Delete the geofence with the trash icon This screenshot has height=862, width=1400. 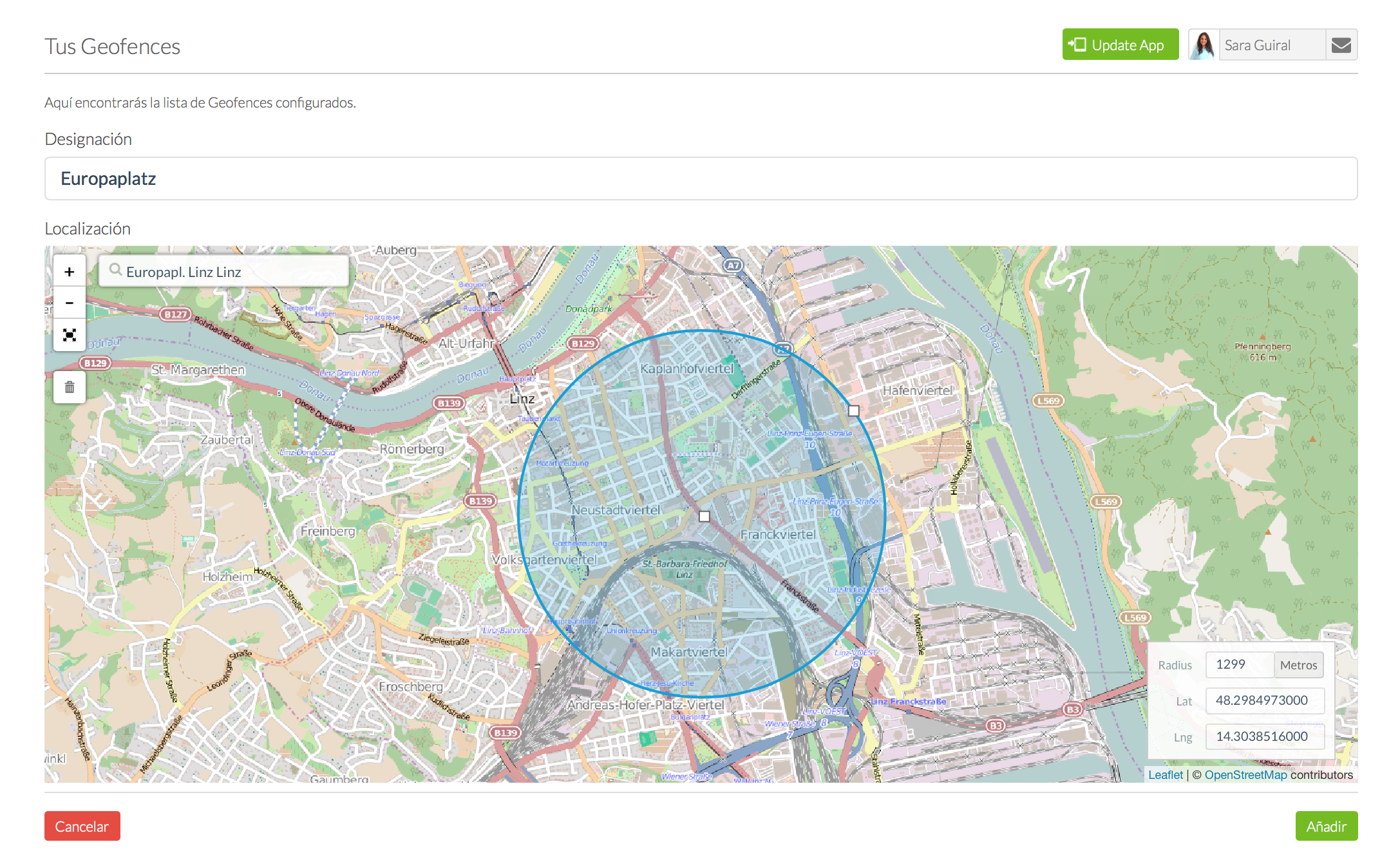pyautogui.click(x=70, y=387)
